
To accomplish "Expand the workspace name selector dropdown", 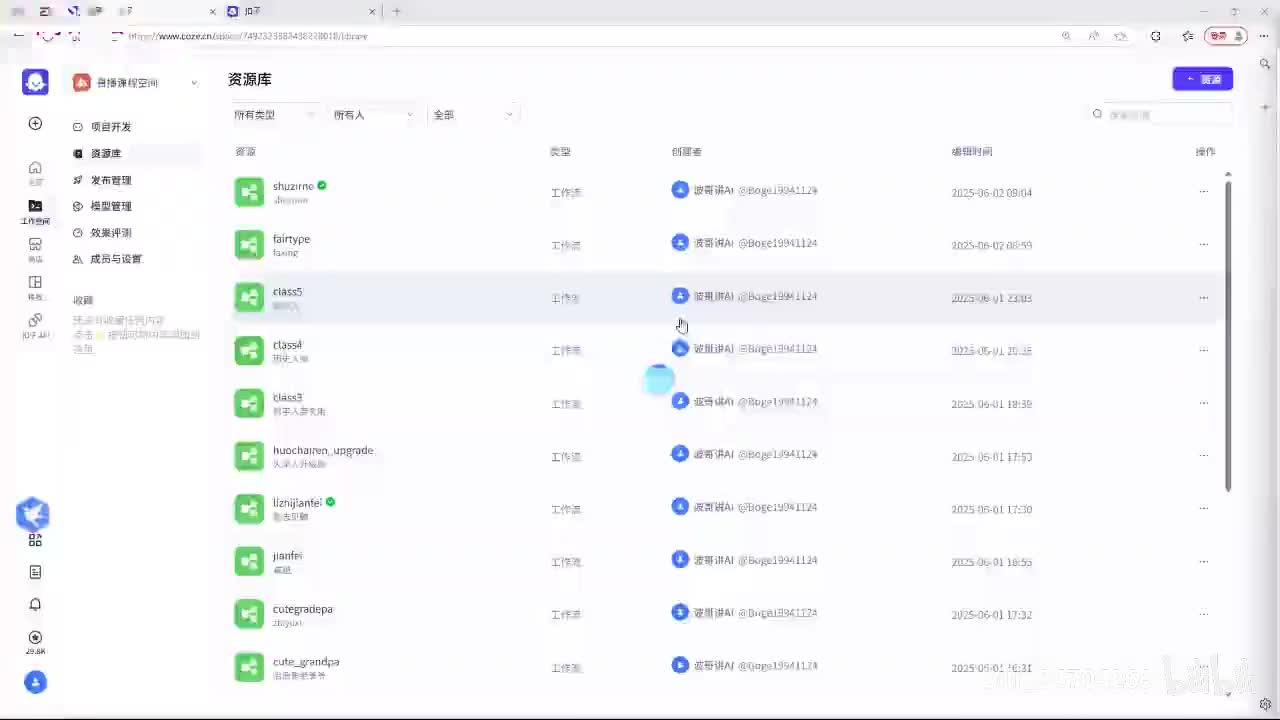I will coord(135,83).
